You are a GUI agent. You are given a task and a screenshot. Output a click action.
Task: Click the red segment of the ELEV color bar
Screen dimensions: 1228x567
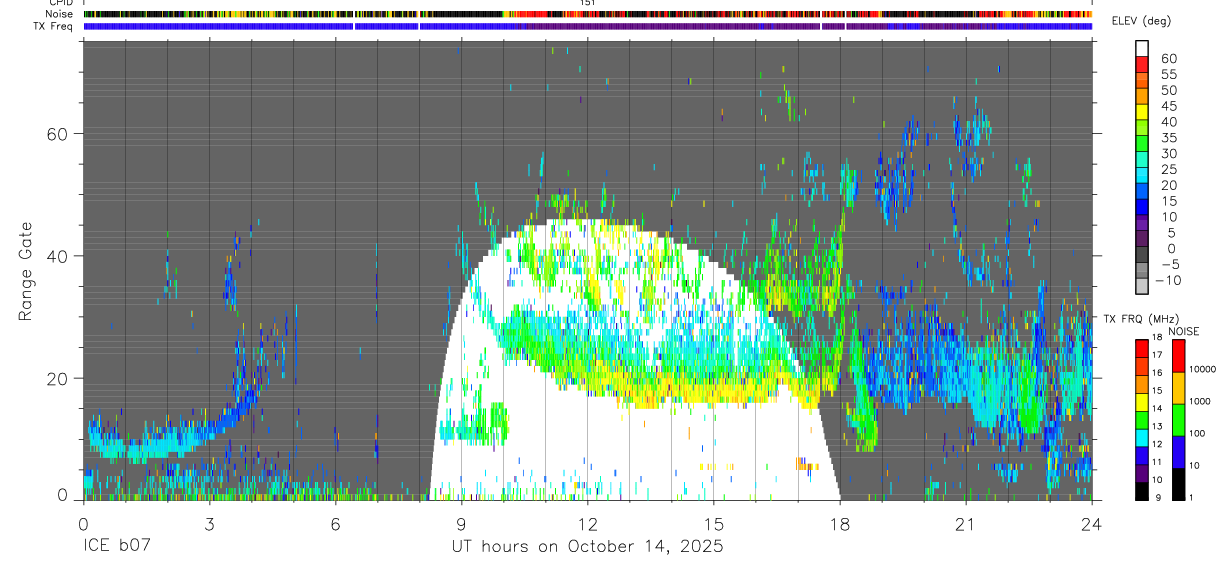1143,65
